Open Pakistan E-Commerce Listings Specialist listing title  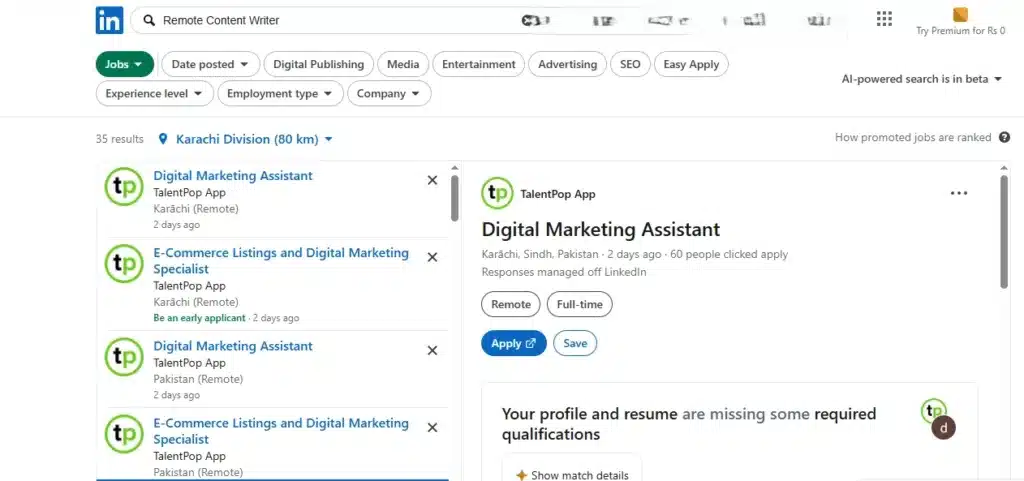pos(281,431)
